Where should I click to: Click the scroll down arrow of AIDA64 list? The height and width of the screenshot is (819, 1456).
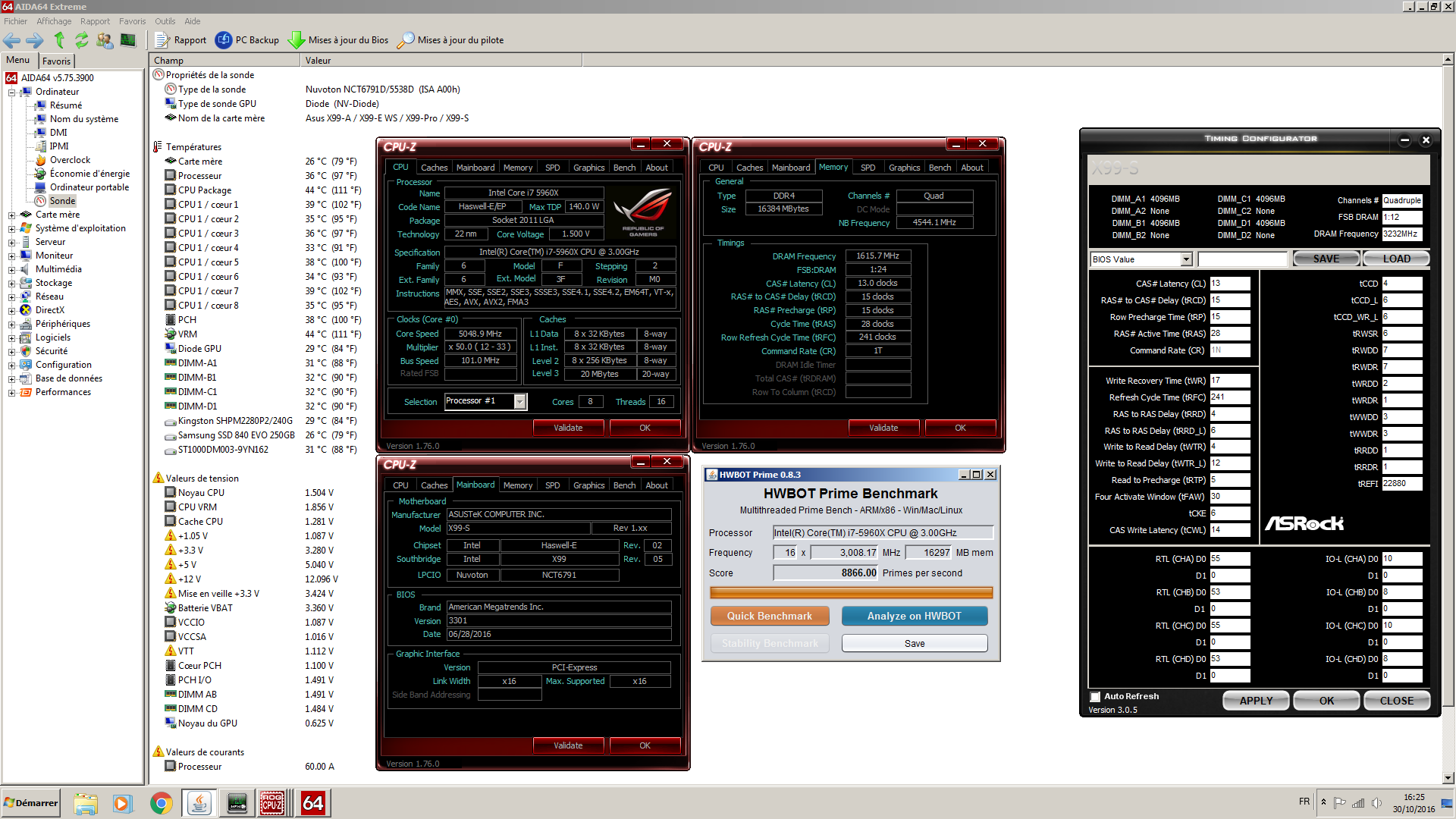[1448, 778]
